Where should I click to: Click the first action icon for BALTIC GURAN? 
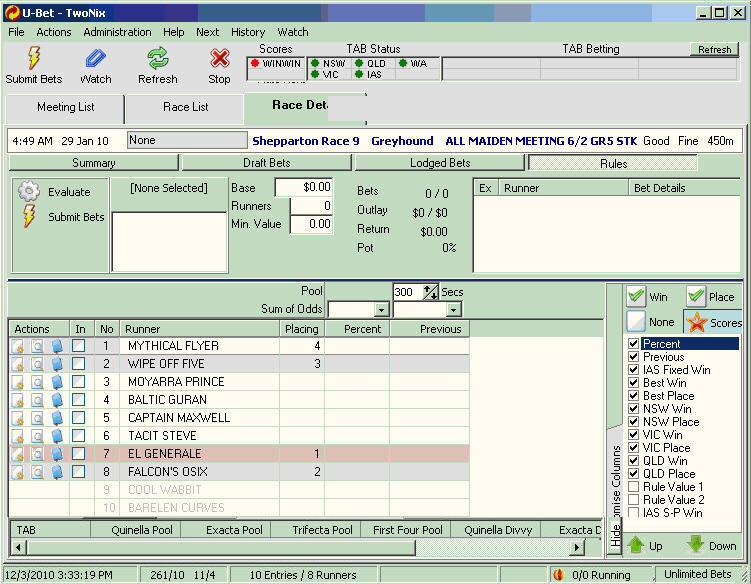click(x=17, y=400)
